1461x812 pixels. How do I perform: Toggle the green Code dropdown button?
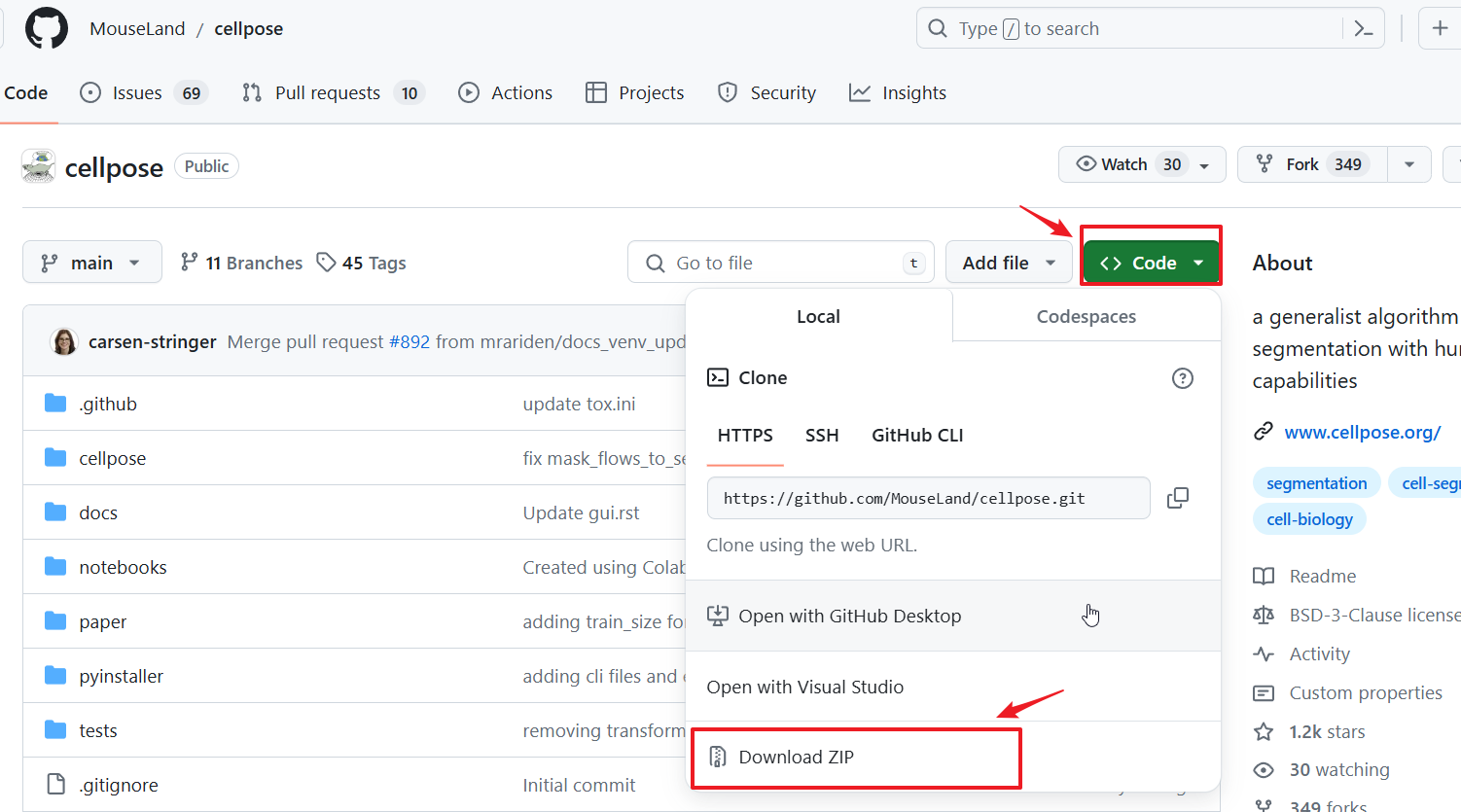[1151, 263]
